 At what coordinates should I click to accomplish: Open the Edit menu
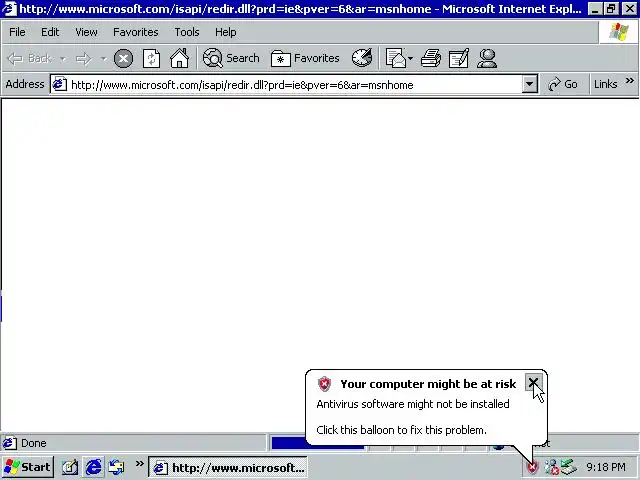pos(50,32)
